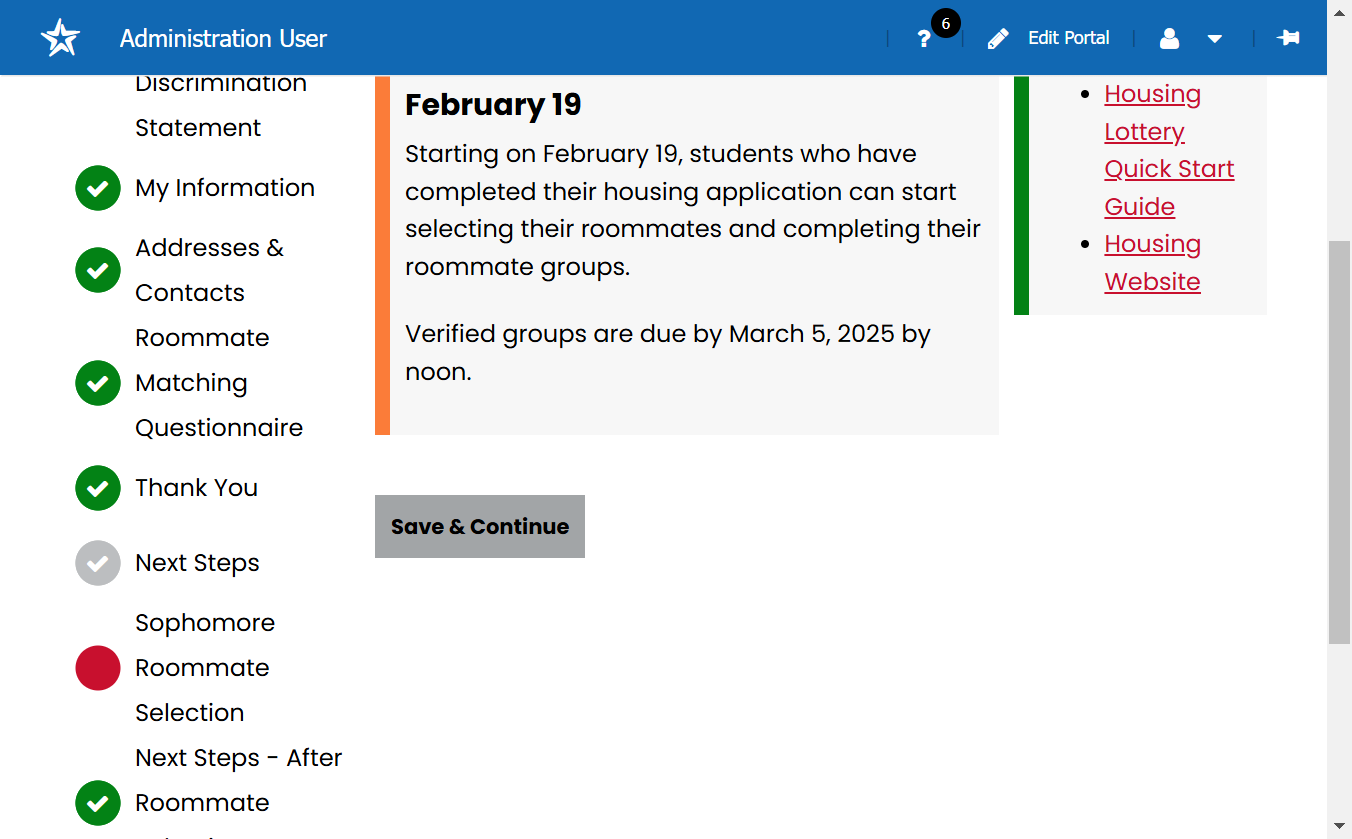Viewport: 1352px width, 839px height.
Task: Click the Save & Continue button
Action: pos(480,526)
